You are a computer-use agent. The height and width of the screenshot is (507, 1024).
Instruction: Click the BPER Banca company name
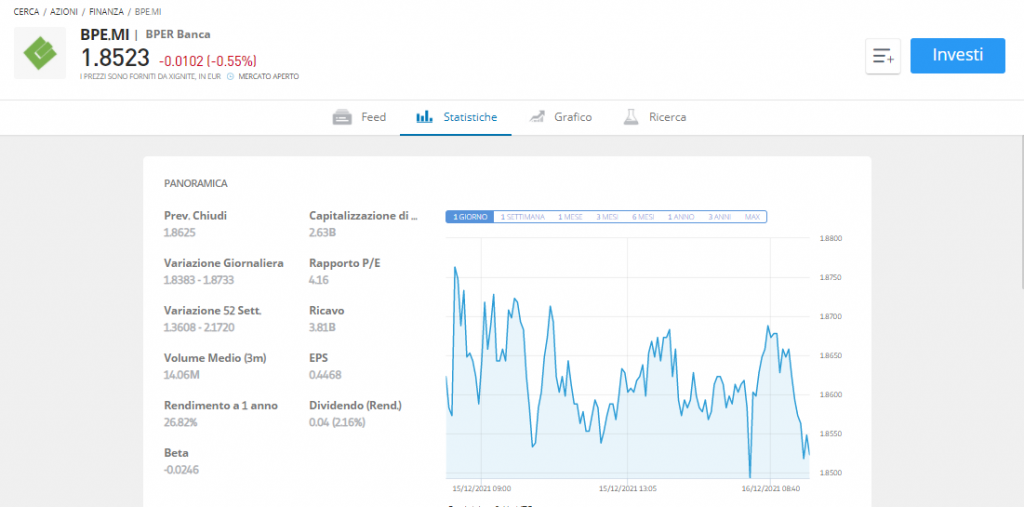point(178,35)
